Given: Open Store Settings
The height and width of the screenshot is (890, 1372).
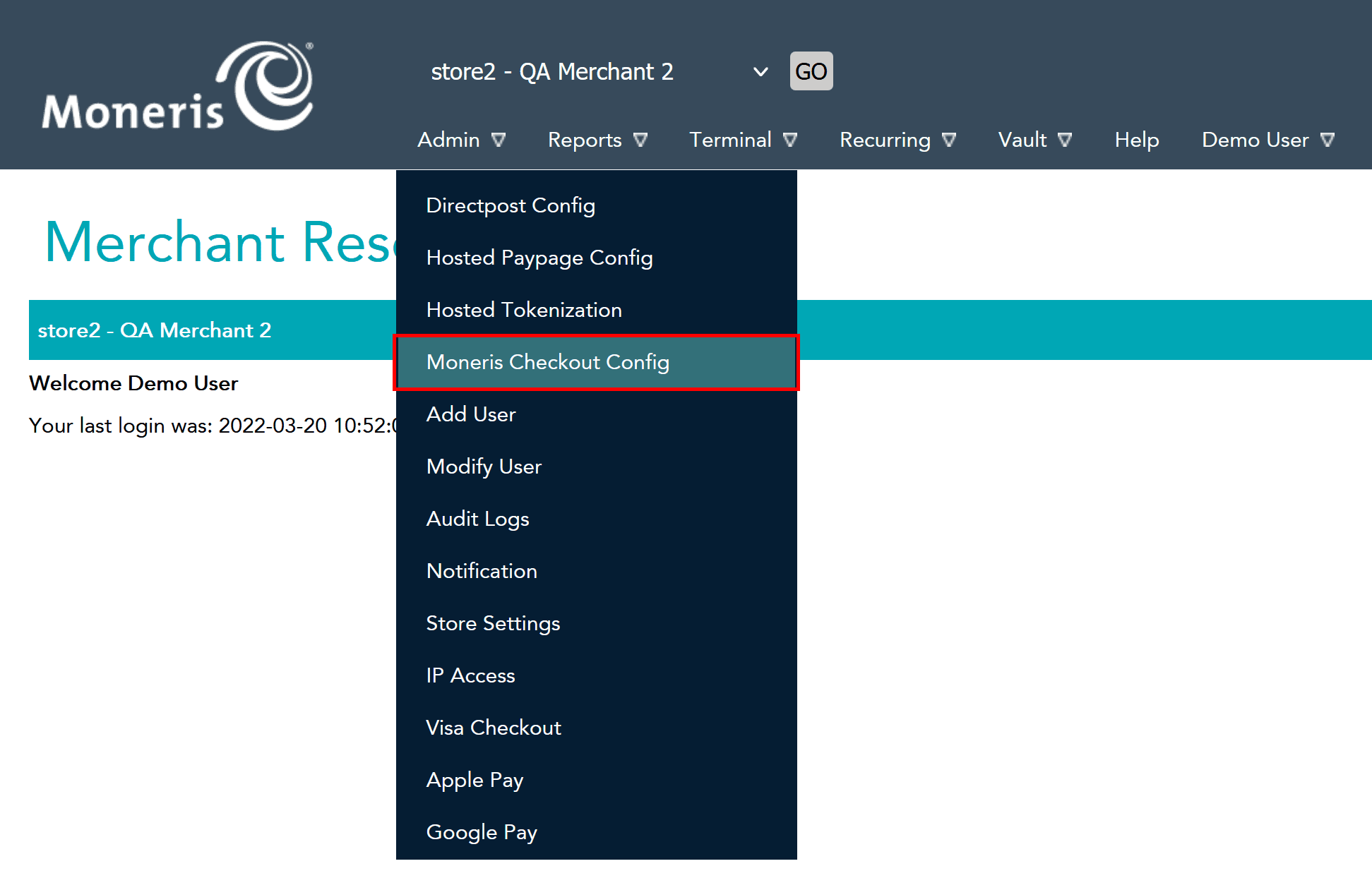Looking at the screenshot, I should tap(493, 623).
